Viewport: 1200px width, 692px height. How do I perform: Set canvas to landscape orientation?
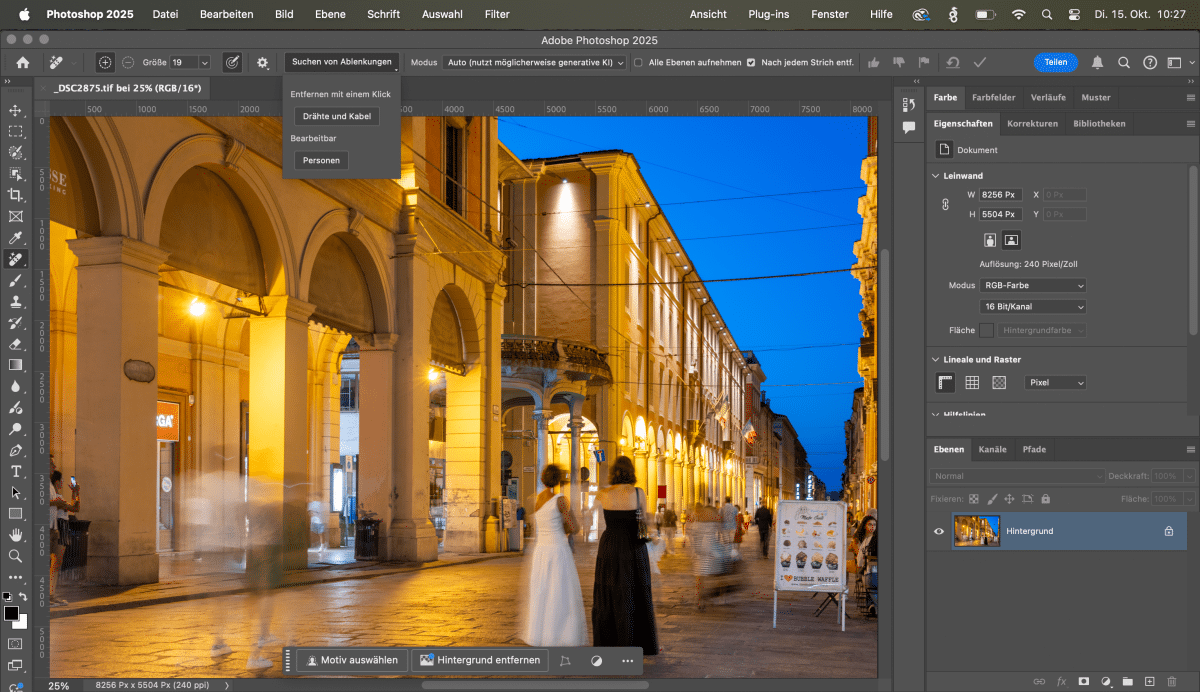1011,240
